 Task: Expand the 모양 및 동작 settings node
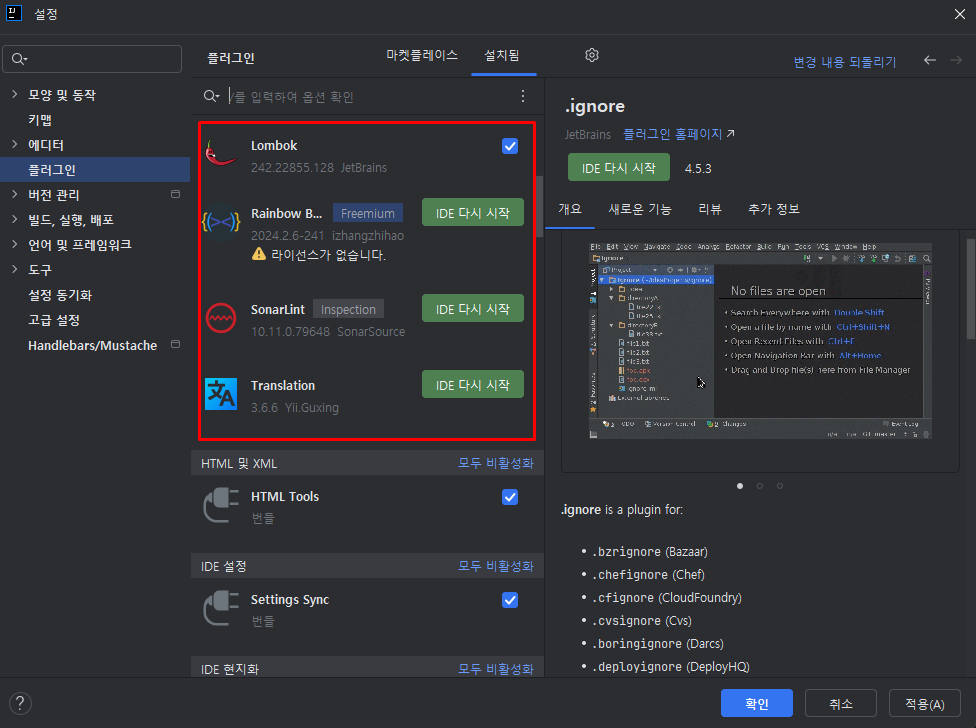(x=15, y=94)
